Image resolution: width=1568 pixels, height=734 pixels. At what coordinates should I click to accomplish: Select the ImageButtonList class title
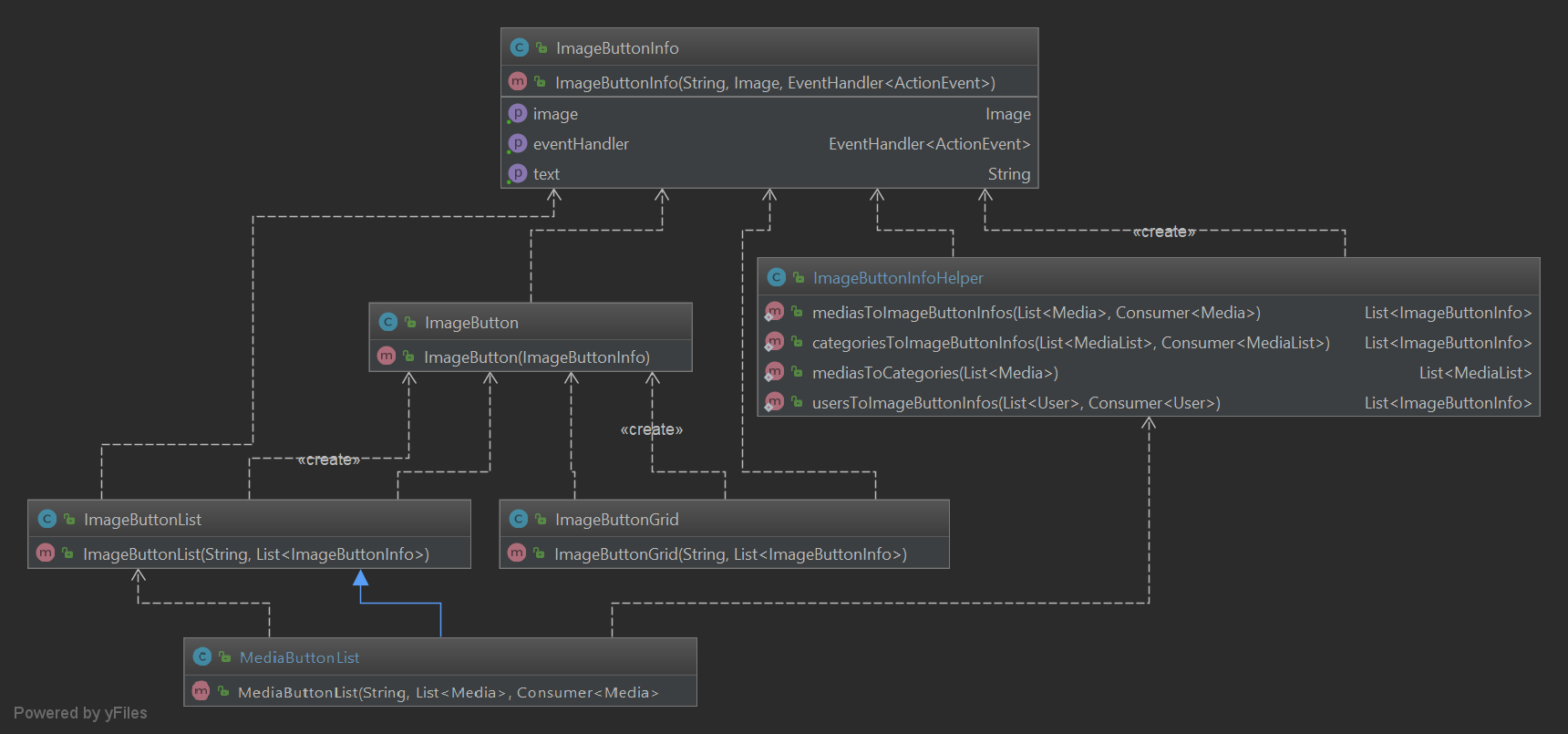pyautogui.click(x=142, y=520)
